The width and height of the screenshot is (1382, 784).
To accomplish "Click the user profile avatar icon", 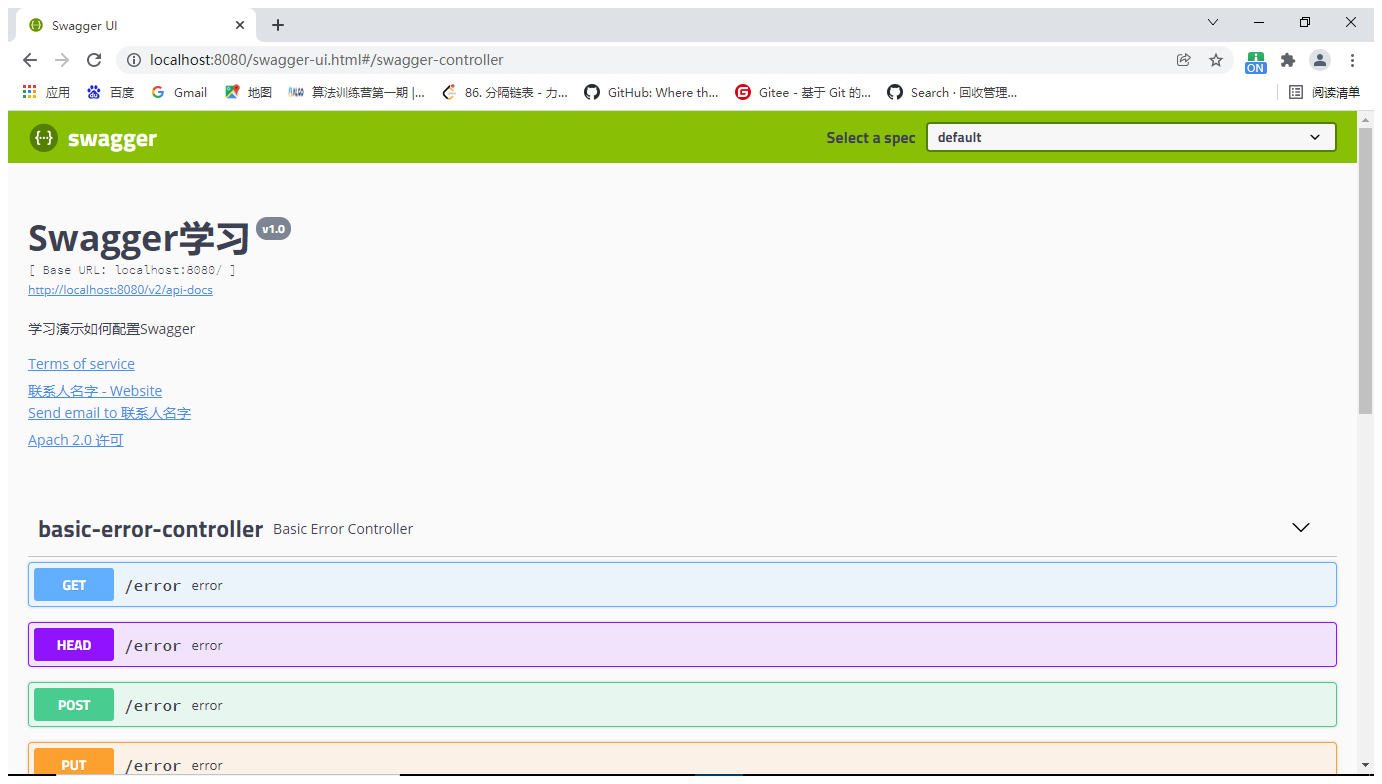I will pos(1319,60).
